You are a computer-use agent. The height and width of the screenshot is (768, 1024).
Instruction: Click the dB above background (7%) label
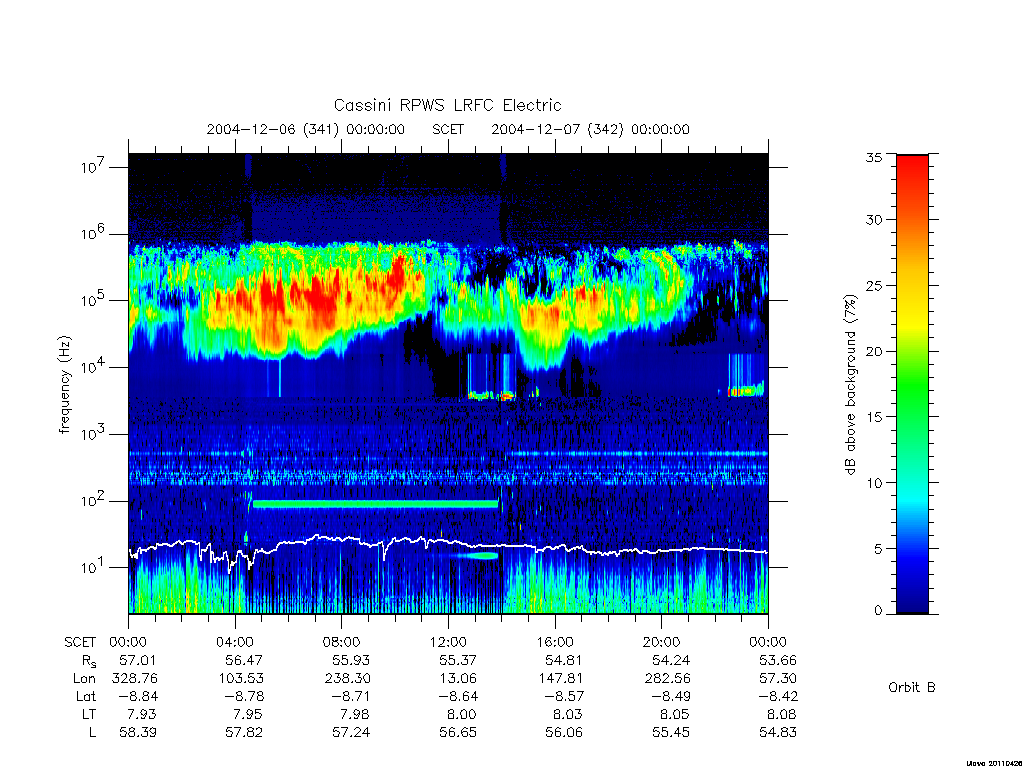(850, 385)
